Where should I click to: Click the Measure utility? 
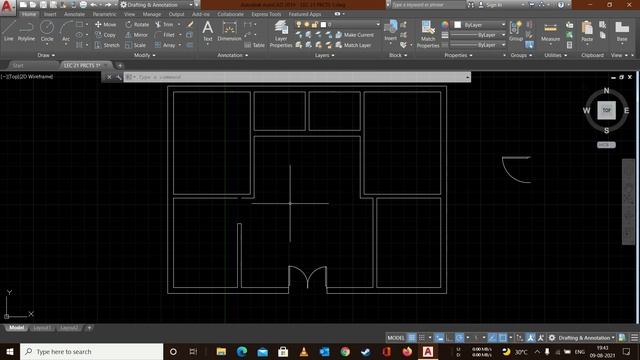550,32
